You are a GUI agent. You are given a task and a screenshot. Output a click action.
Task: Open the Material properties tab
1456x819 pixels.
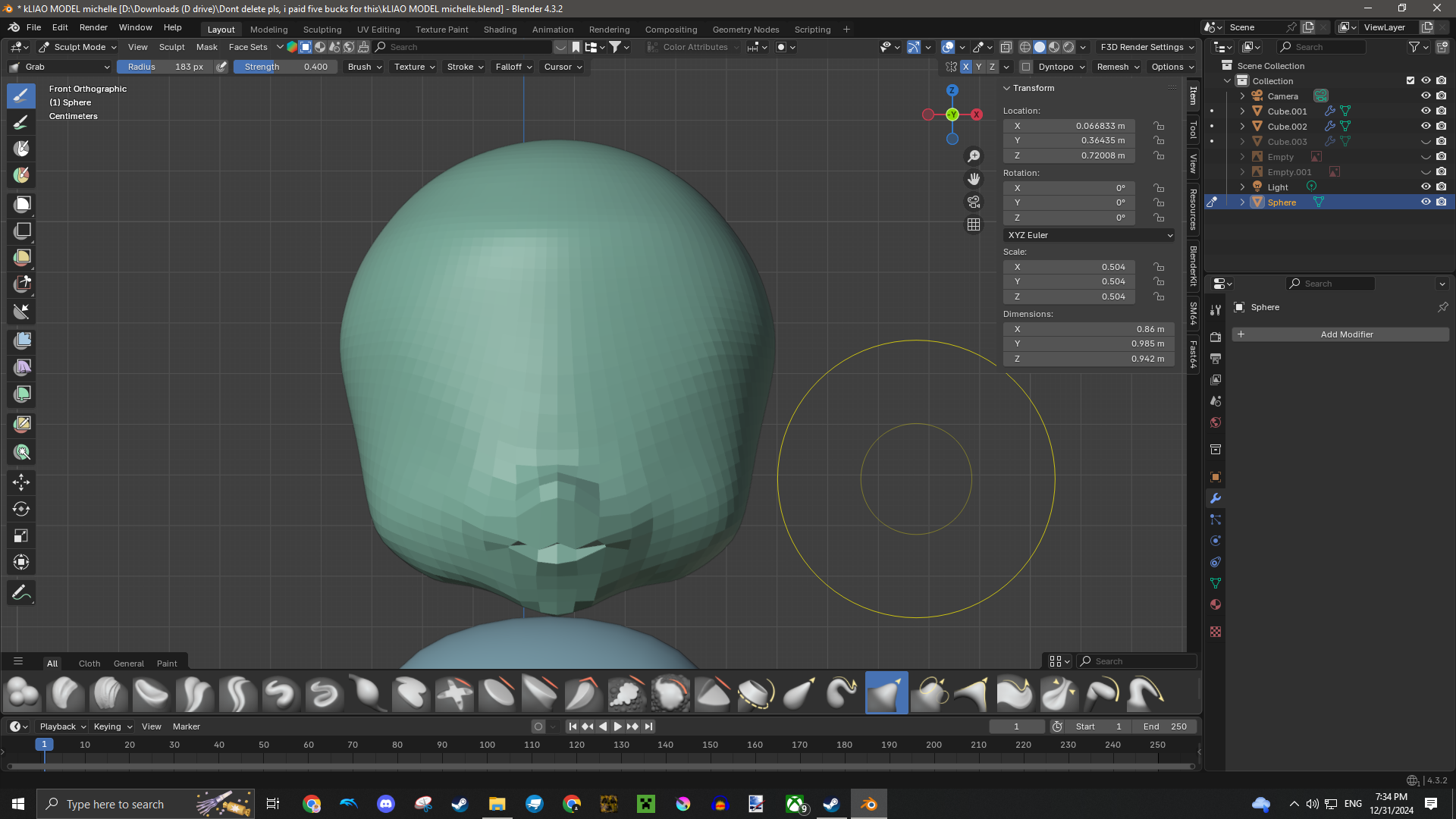(x=1216, y=604)
